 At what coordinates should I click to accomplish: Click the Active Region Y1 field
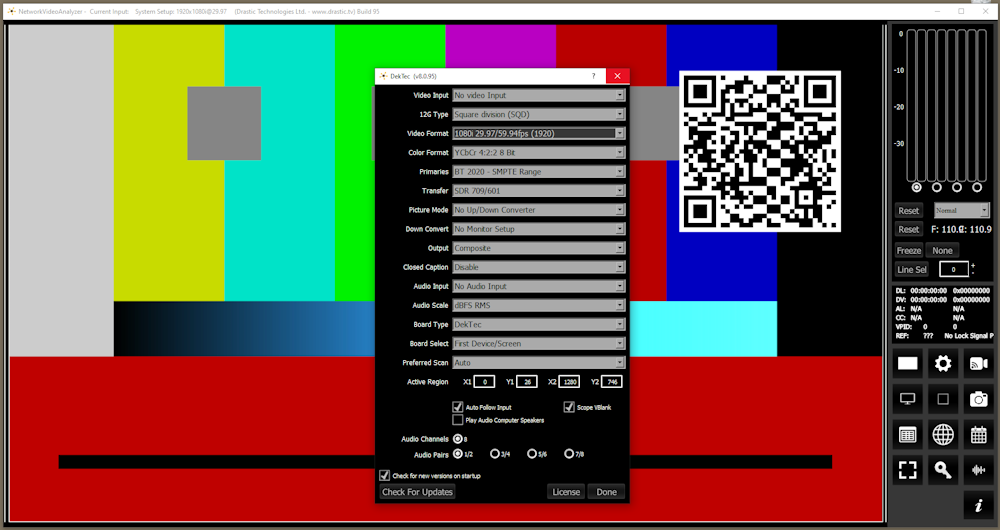[x=527, y=382]
